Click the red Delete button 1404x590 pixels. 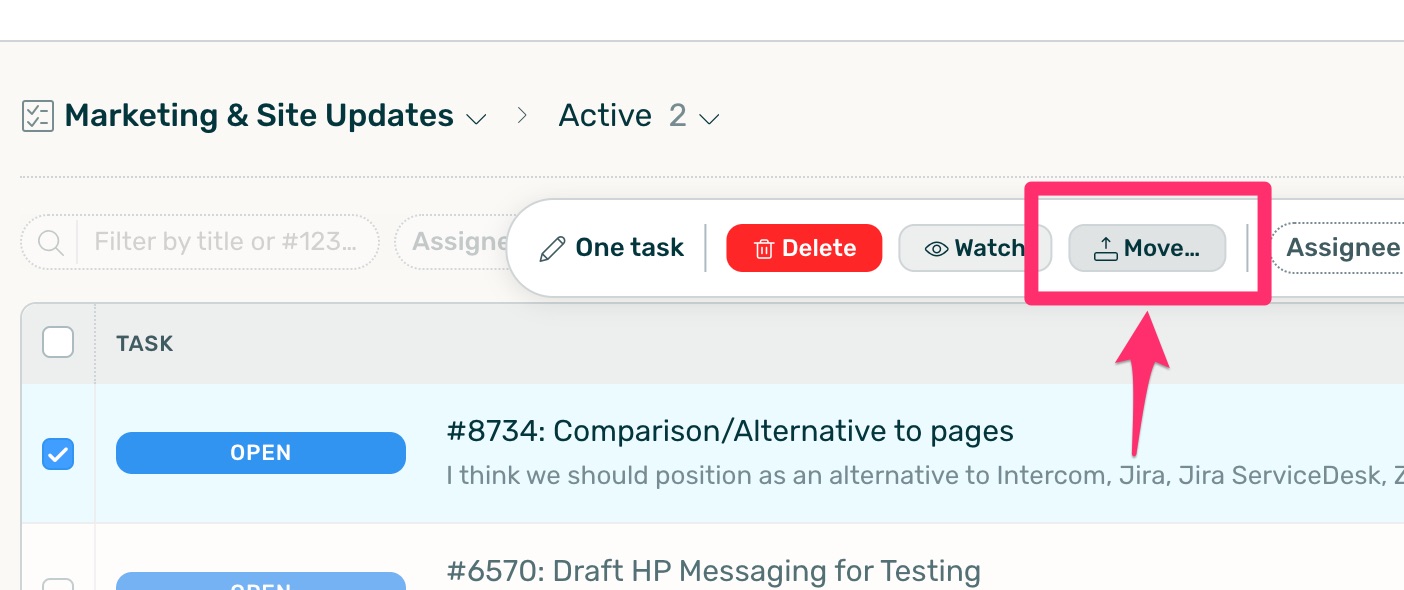tap(804, 248)
